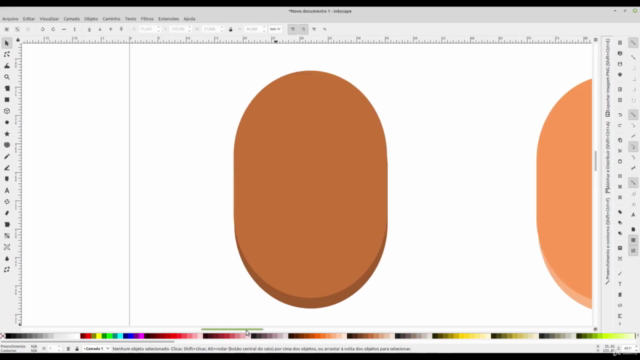Screen dimensions: 640x360
Task: Toggle scale stroke width with object
Action: coord(293,29)
